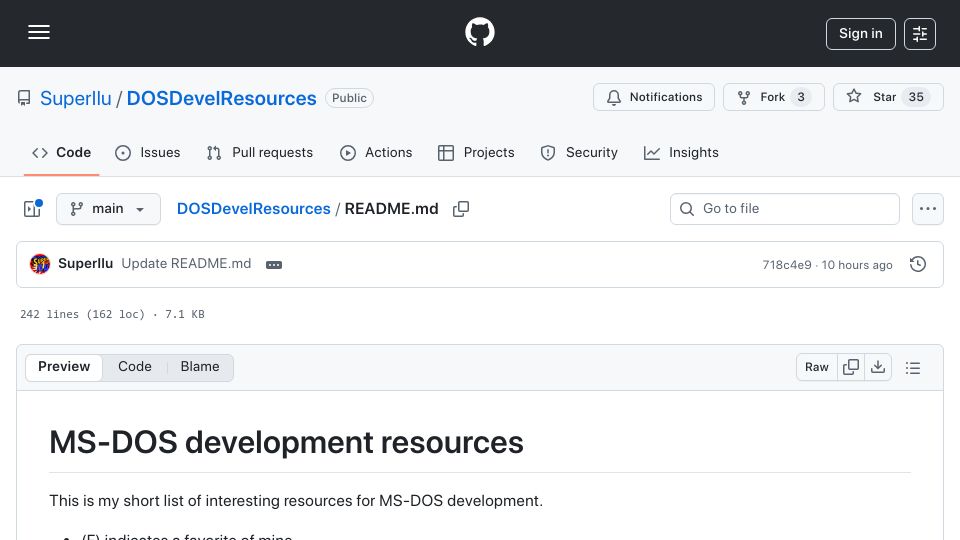Screen dimensions: 960x540
Task: Expand the file tree side panel
Action: pos(32,209)
